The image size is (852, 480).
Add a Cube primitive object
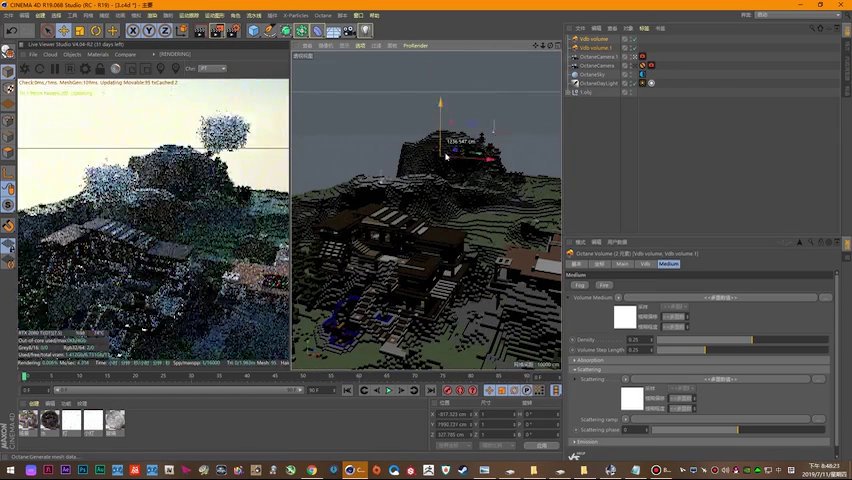point(254,31)
